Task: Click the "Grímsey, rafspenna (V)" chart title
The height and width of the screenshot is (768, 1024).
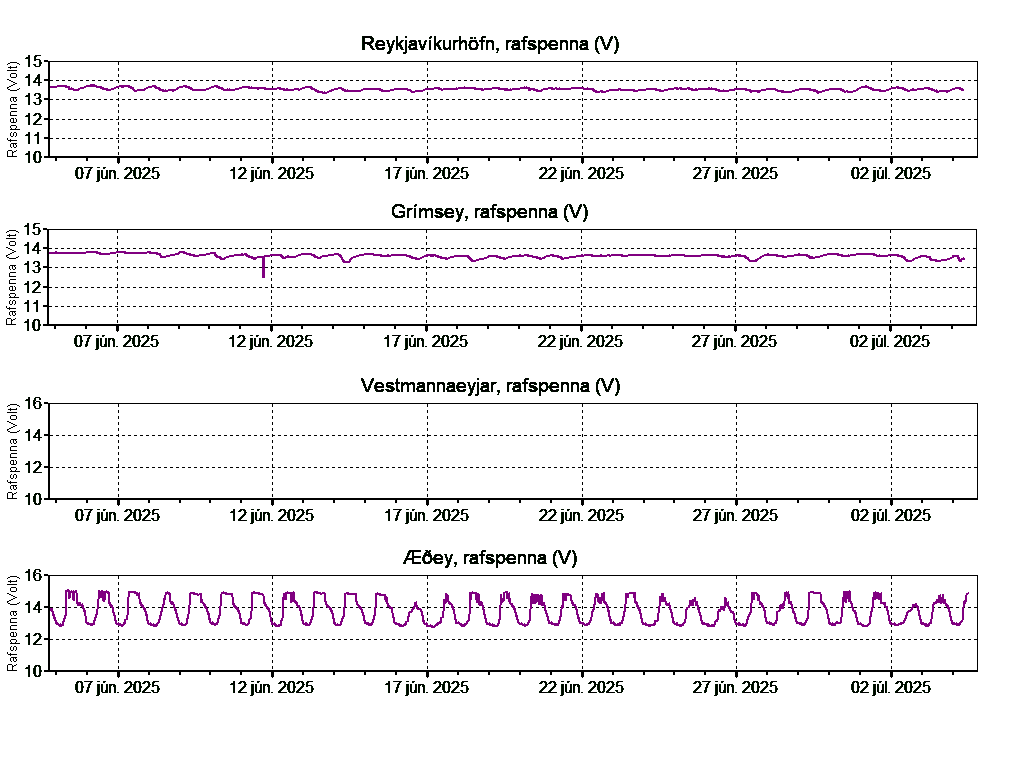Action: (x=490, y=212)
